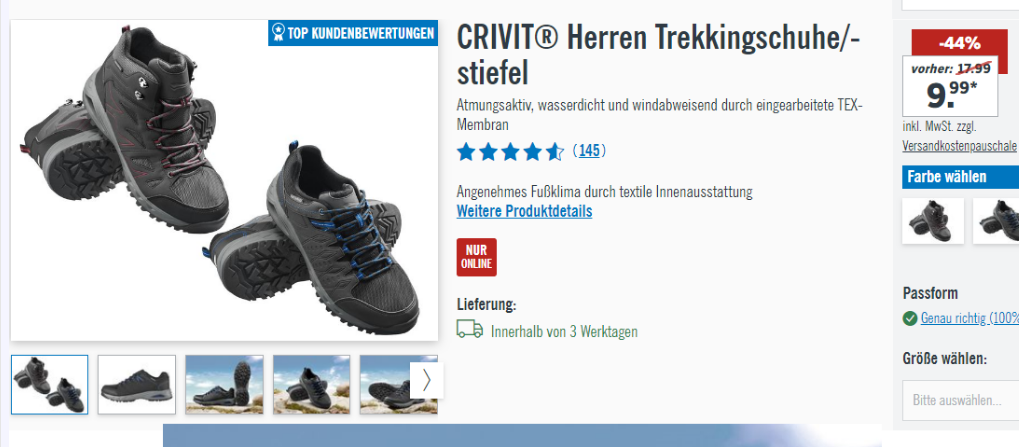
Task: Click the -44% discount label
Action: coord(959,44)
